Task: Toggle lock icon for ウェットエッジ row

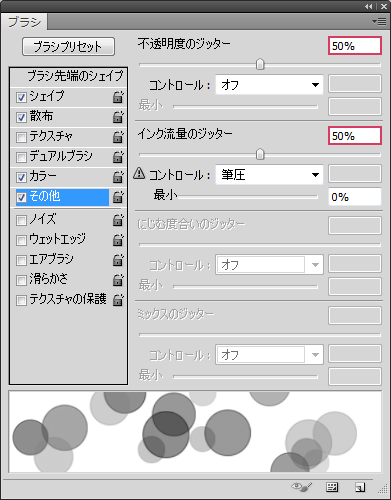Action: click(x=118, y=240)
